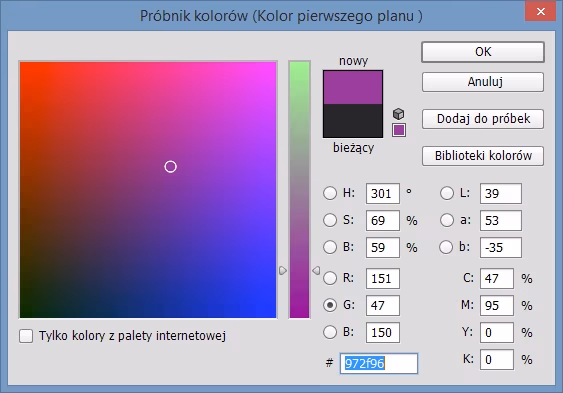The width and height of the screenshot is (563, 393).
Task: Click the a field showing 53
Action: [501, 220]
